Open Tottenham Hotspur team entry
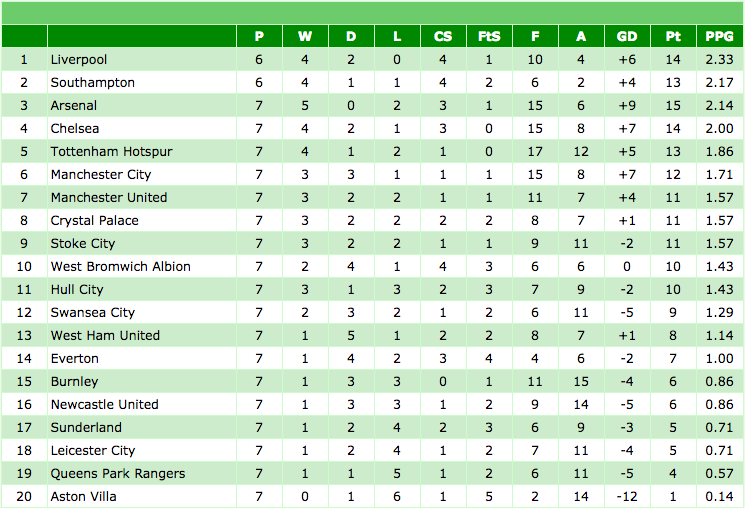745x508 pixels. 111,152
